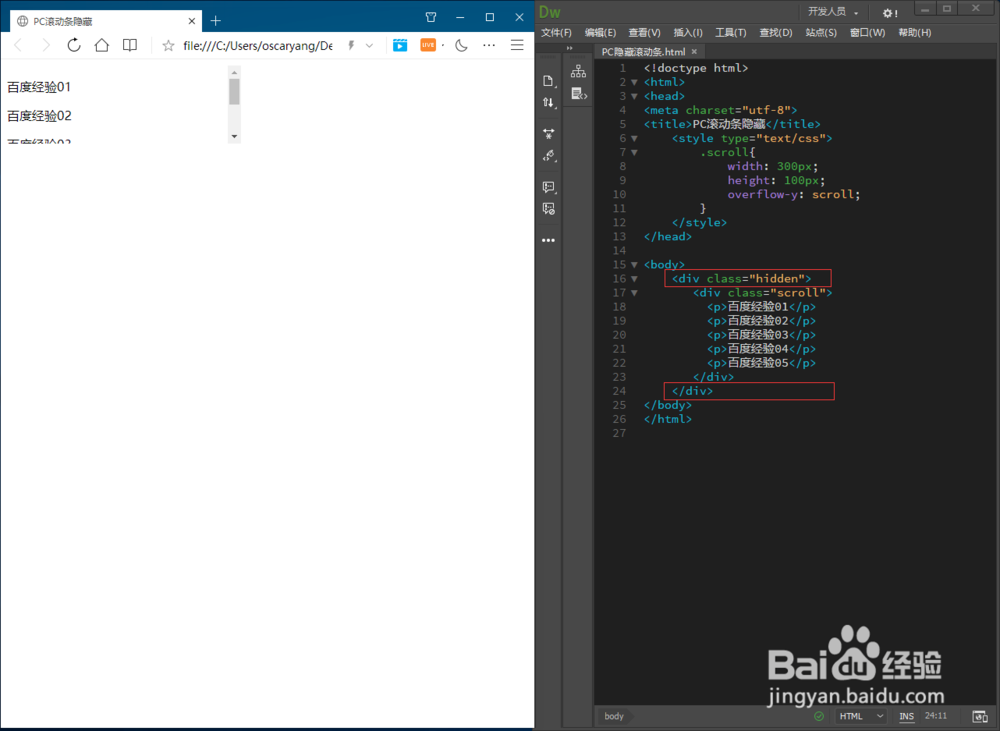The height and width of the screenshot is (731, 1000).
Task: Open the address bar dropdown chevron
Action: pos(369,45)
